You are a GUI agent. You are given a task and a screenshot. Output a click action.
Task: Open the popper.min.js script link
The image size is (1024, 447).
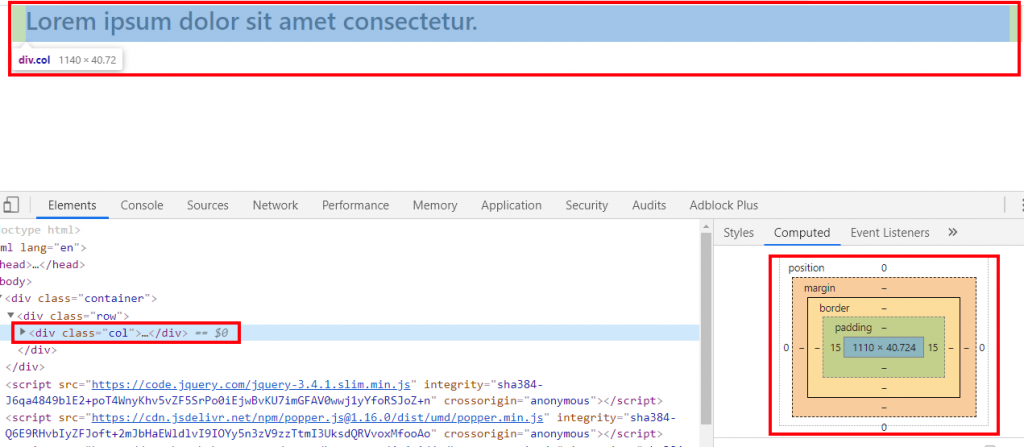click(319, 418)
